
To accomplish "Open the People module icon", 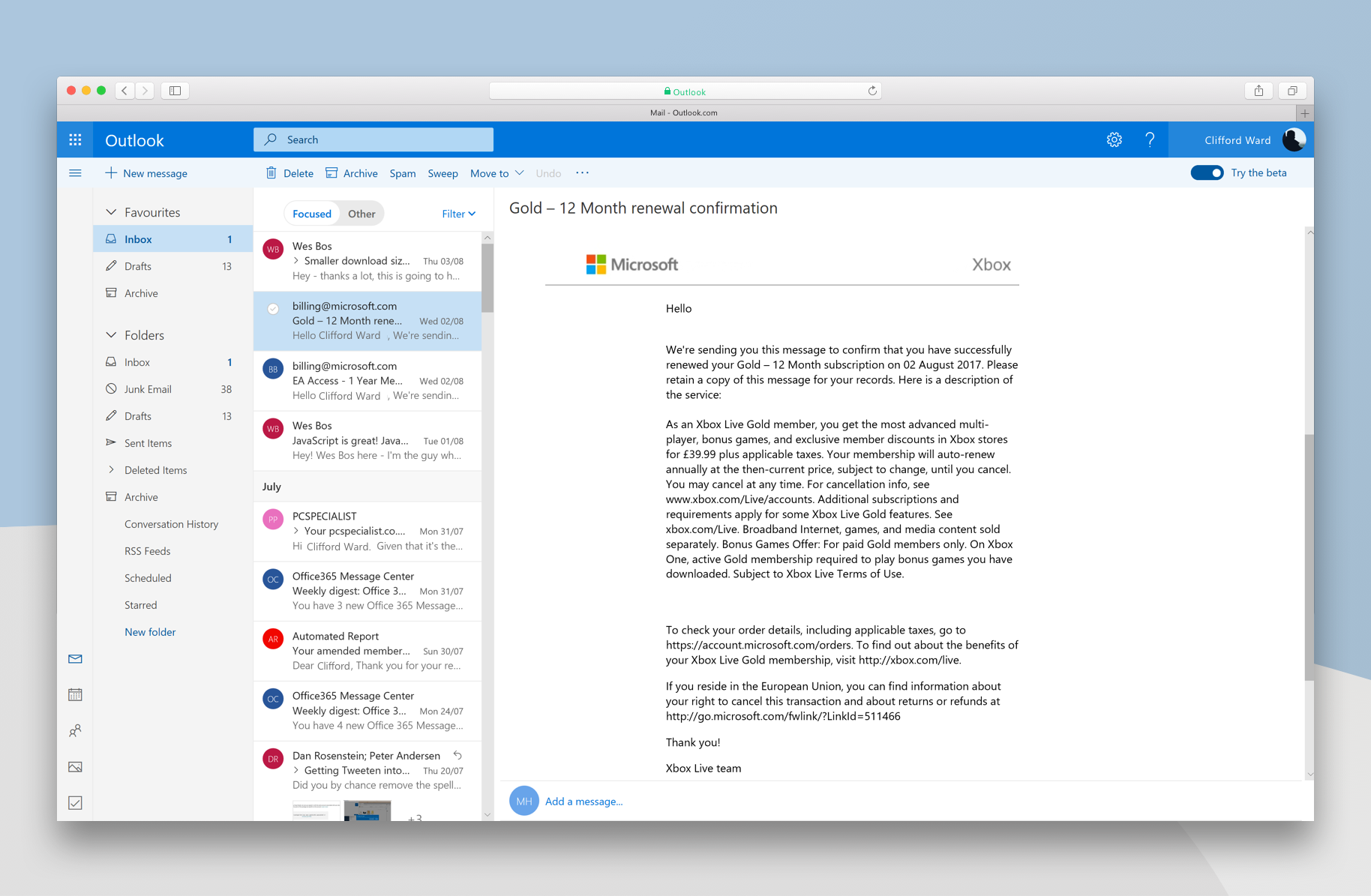I will point(75,731).
